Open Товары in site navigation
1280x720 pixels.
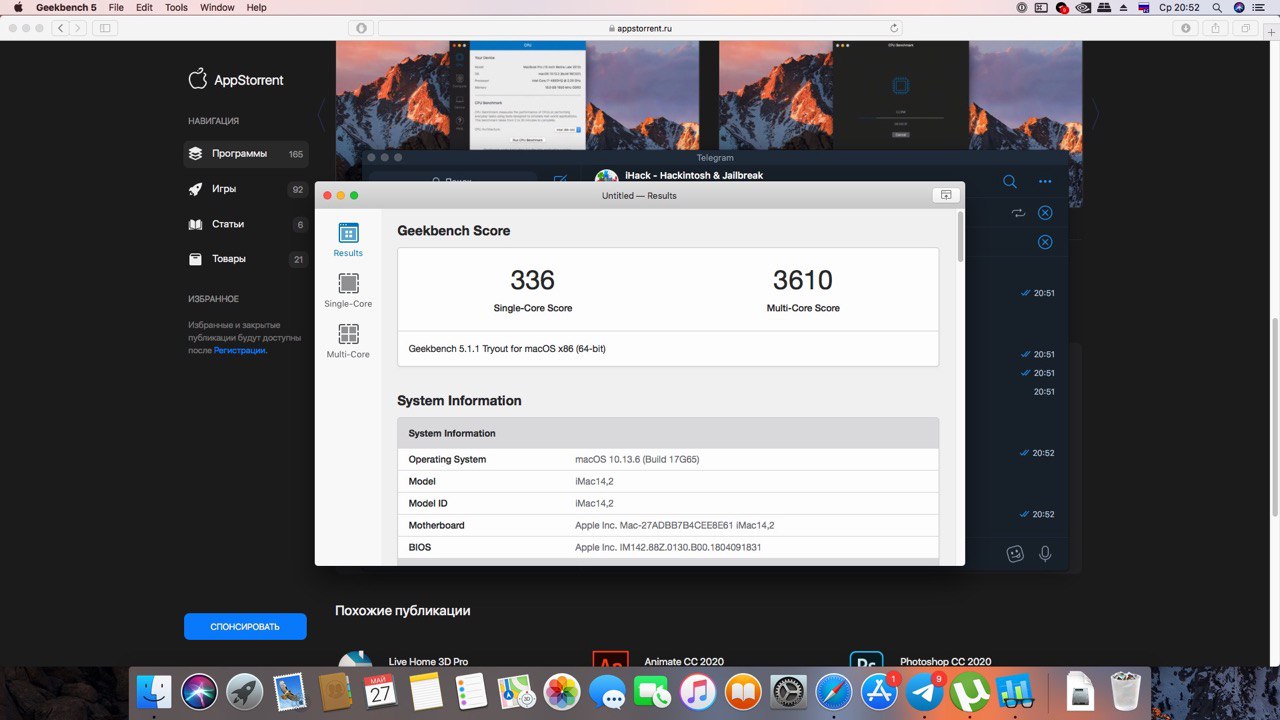pyautogui.click(x=246, y=259)
